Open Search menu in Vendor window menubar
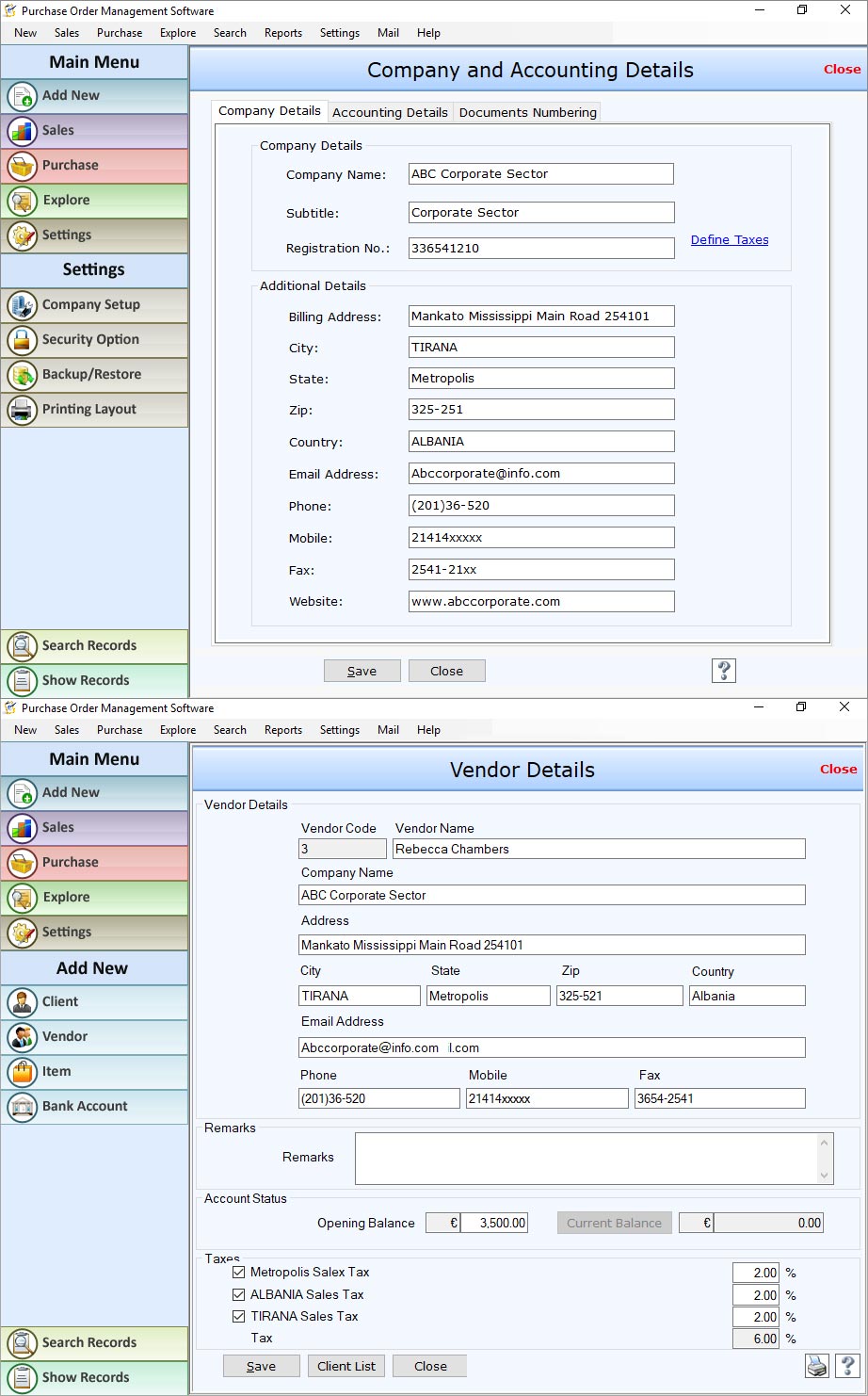 [230, 730]
